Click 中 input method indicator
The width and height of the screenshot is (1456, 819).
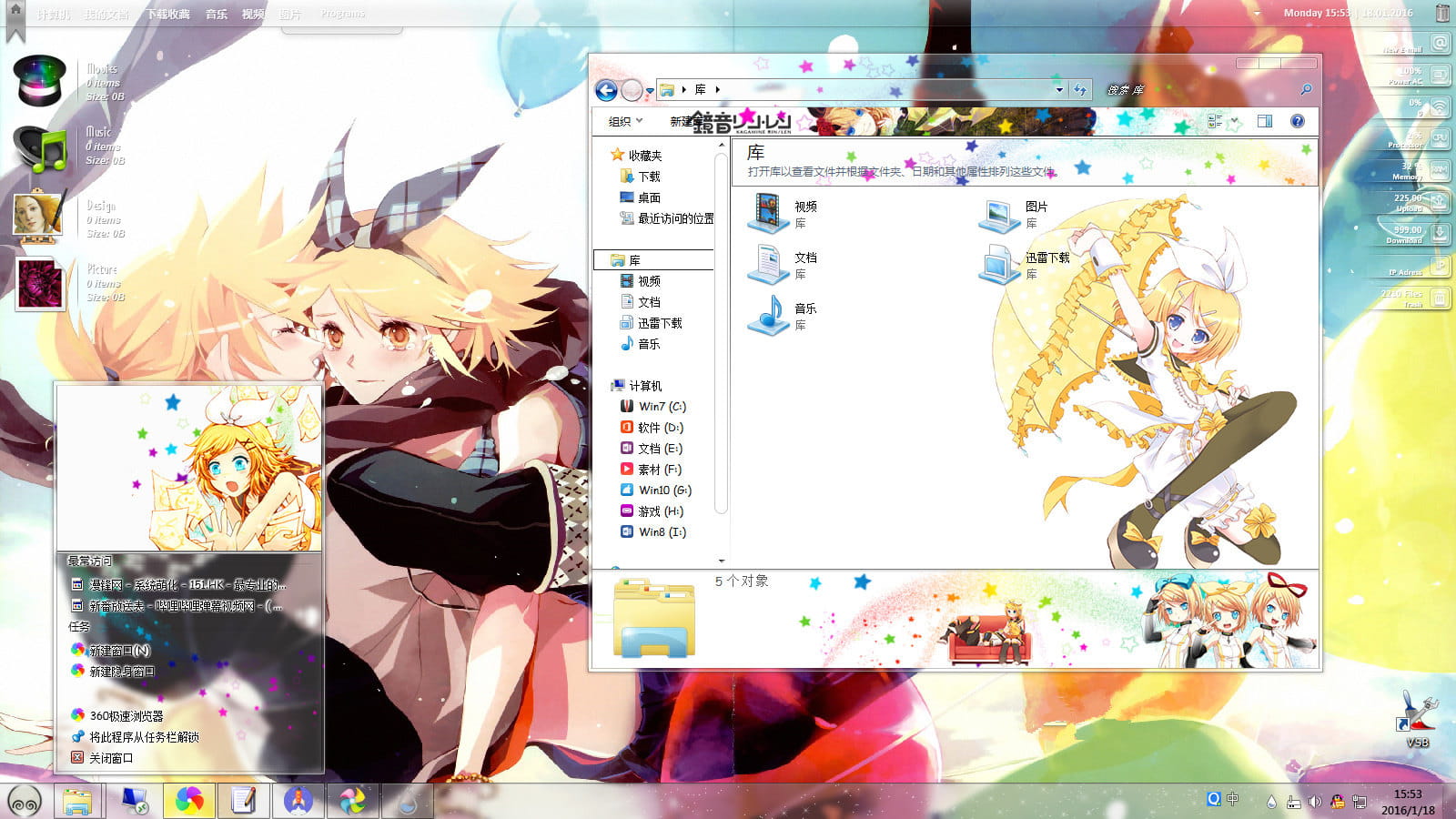coord(1233,799)
